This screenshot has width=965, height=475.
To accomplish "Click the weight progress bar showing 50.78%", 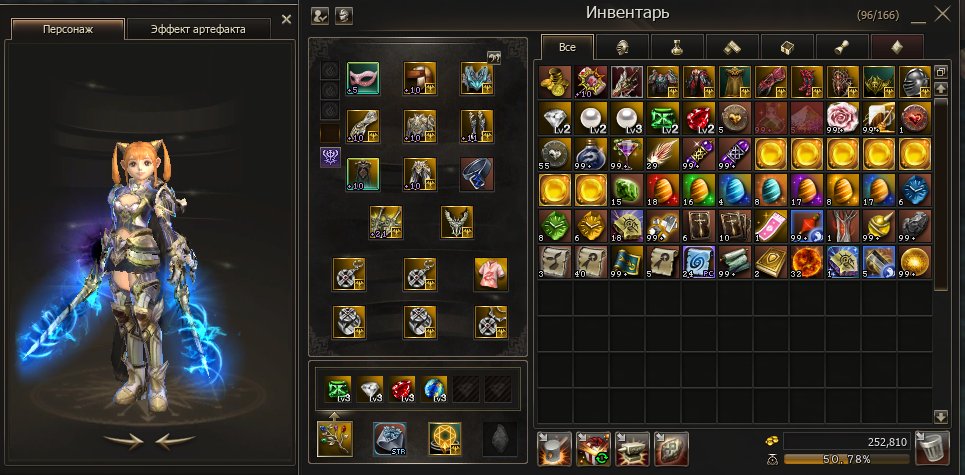I will [x=847, y=459].
